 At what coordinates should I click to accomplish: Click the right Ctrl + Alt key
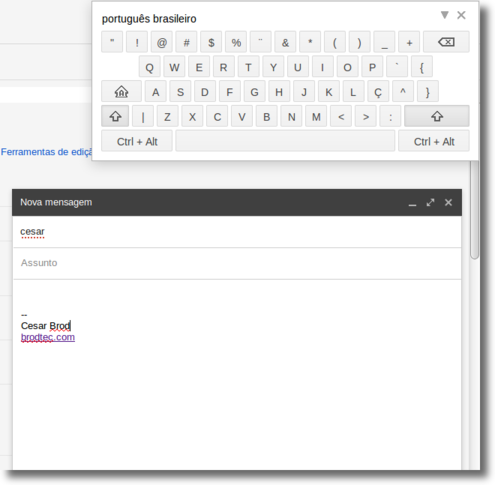click(x=434, y=141)
